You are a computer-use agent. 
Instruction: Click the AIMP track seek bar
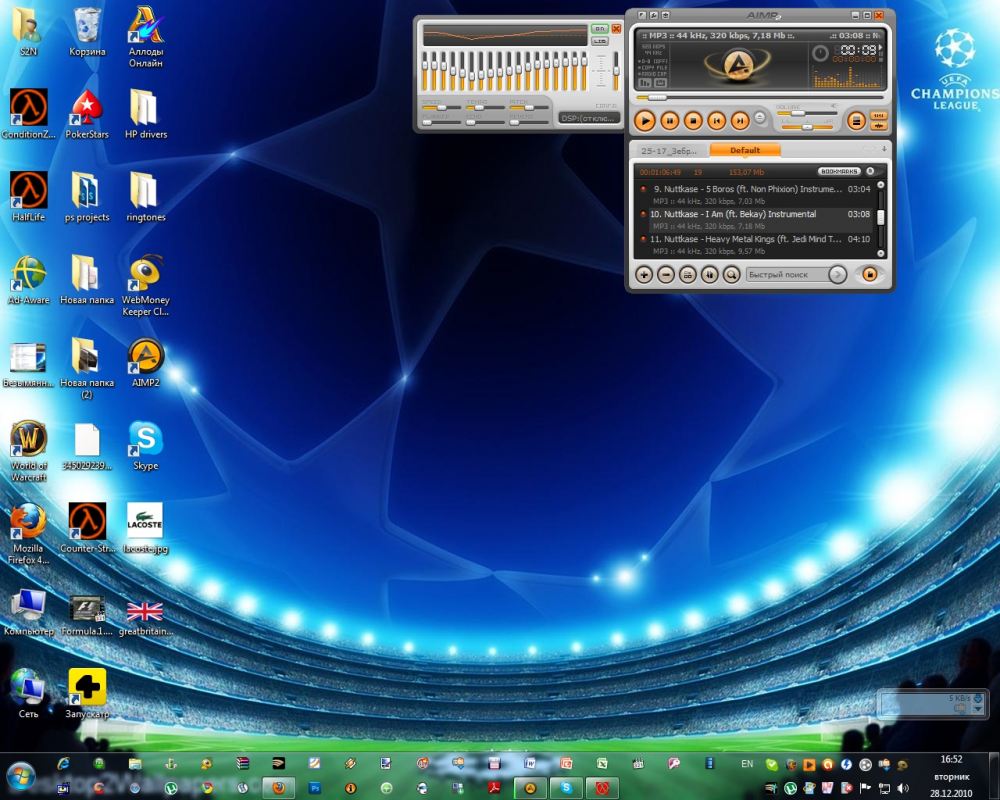[x=760, y=98]
